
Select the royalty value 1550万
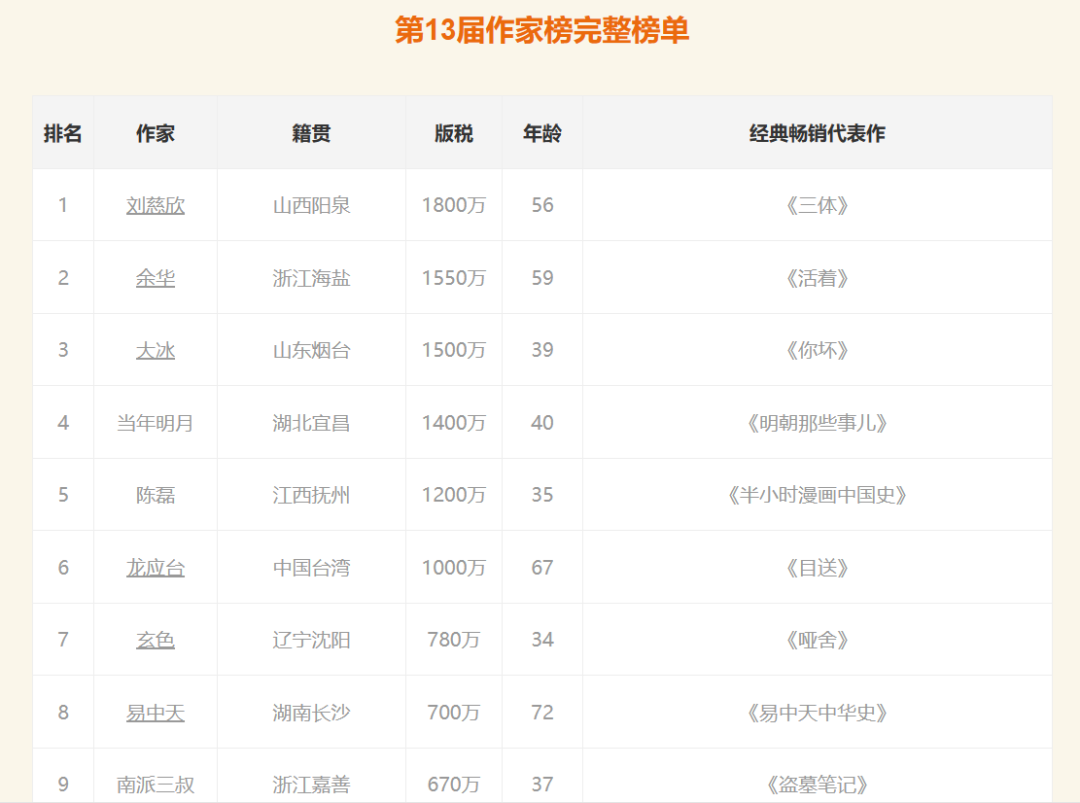(454, 278)
